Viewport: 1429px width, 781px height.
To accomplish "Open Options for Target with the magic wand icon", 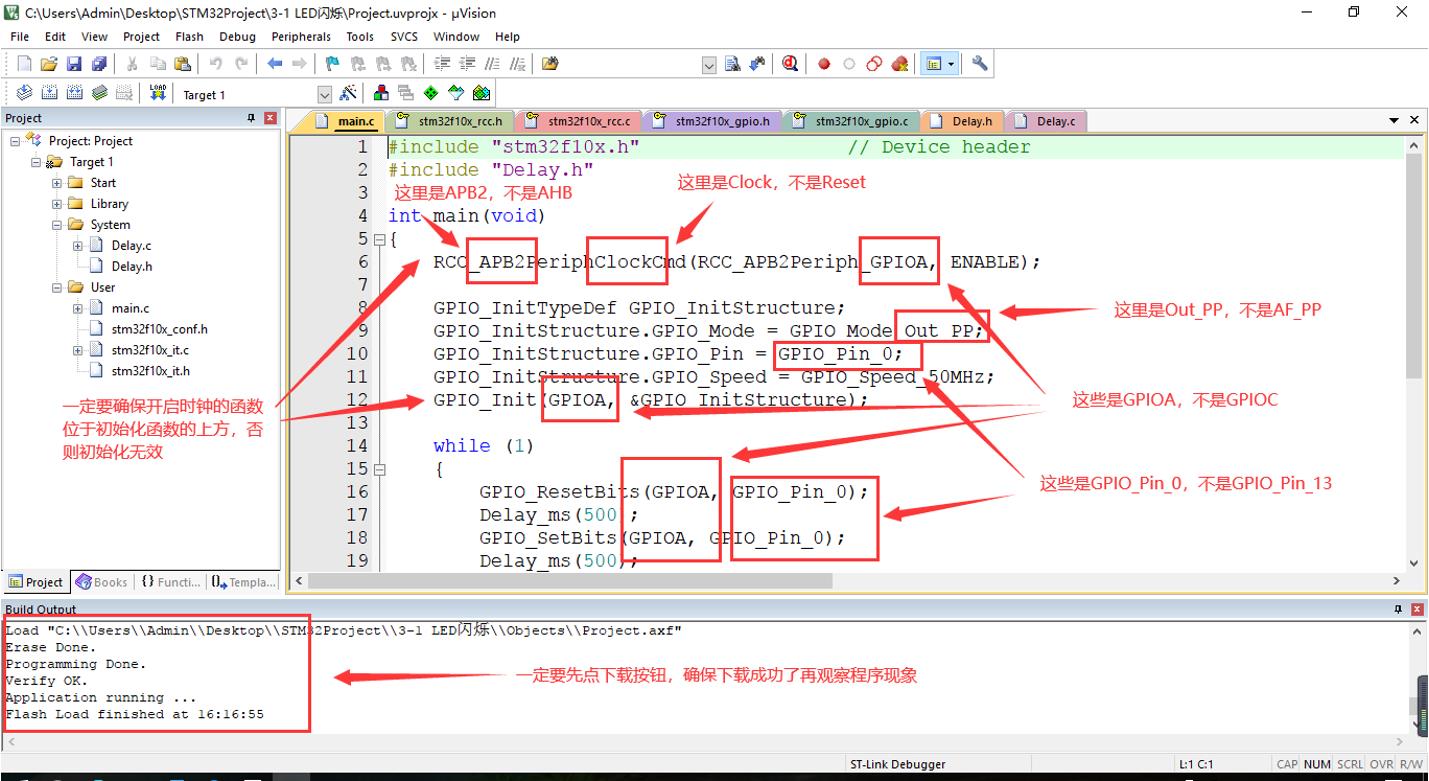I will [348, 93].
